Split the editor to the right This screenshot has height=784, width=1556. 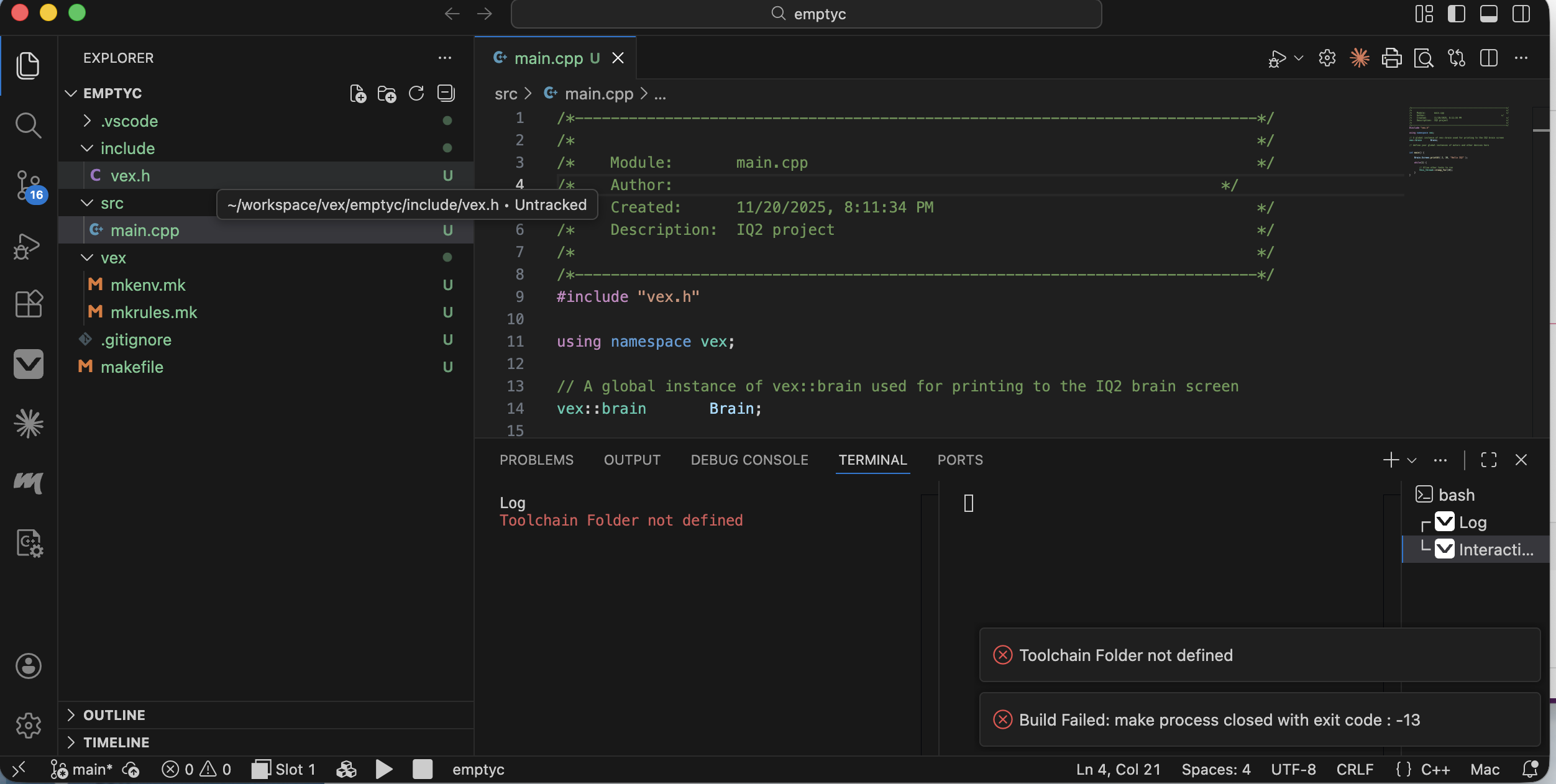coord(1489,58)
